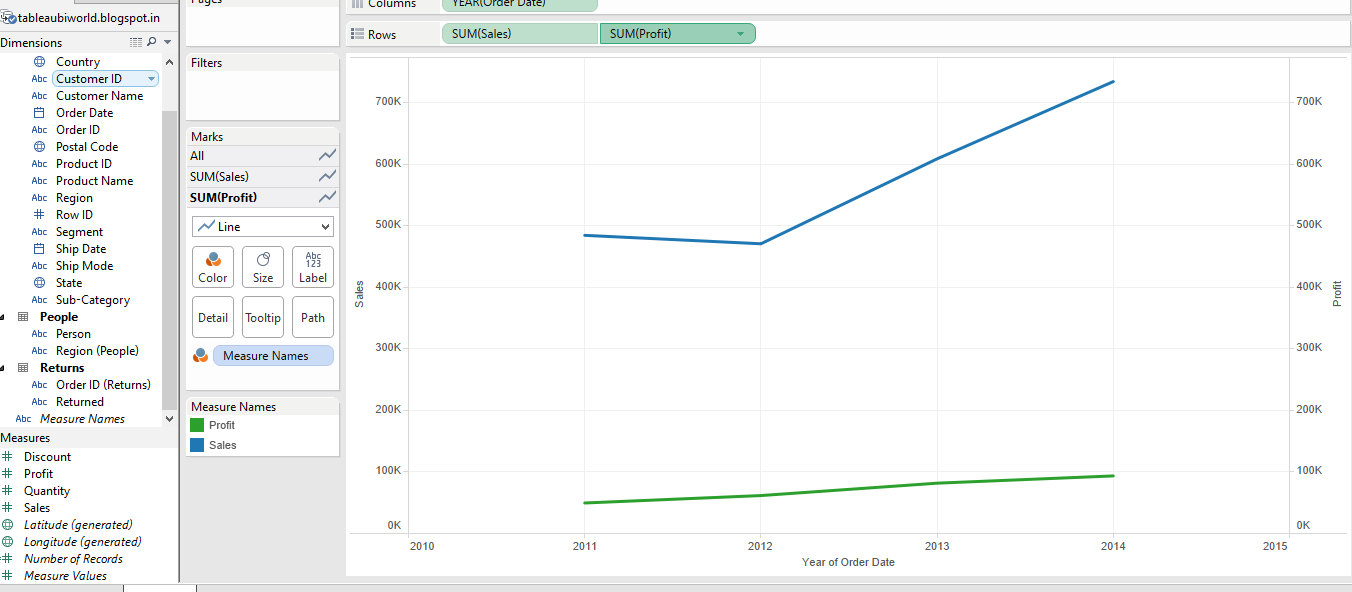This screenshot has width=1352, height=592.
Task: Click the Path shelf icon
Action: click(312, 317)
